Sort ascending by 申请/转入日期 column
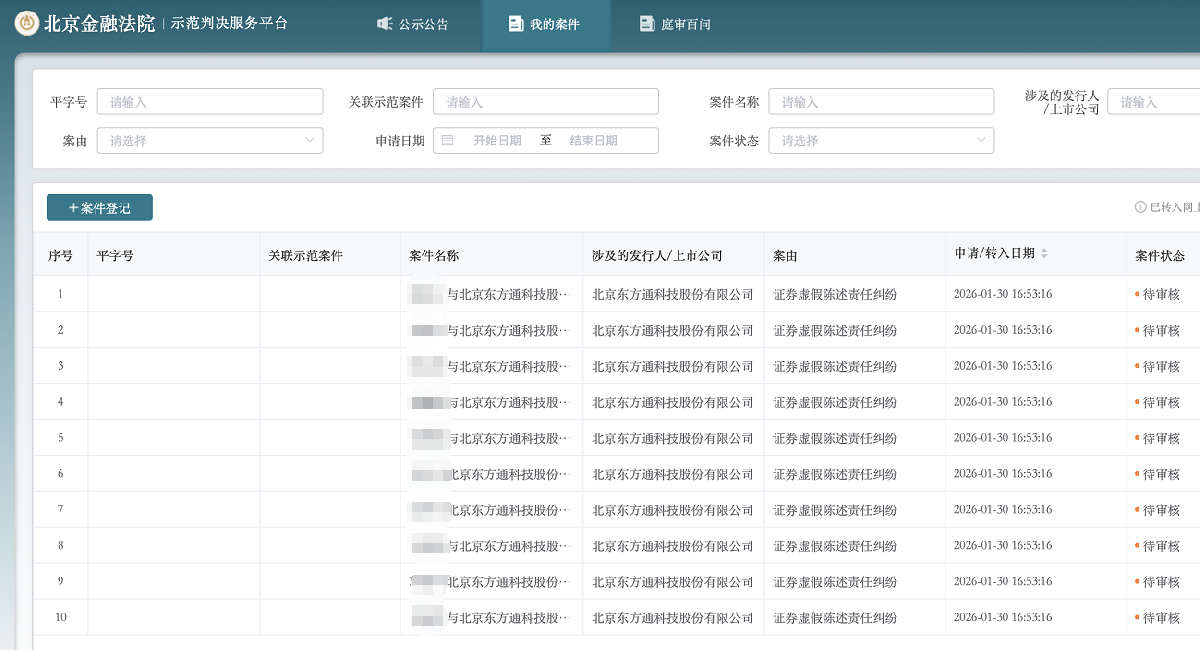 coord(1046,249)
